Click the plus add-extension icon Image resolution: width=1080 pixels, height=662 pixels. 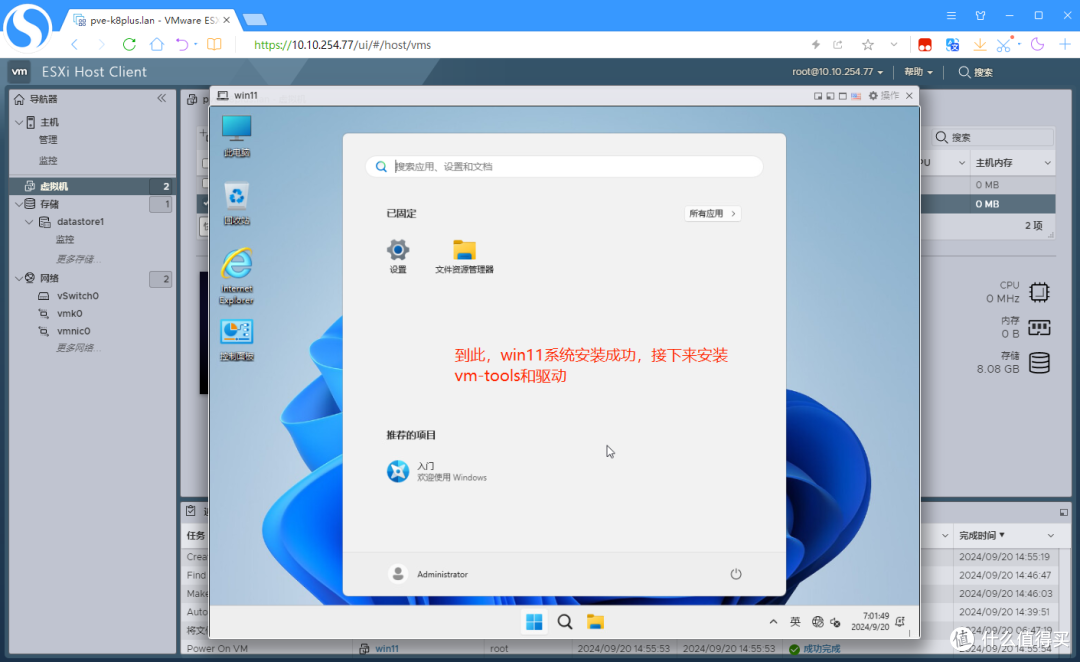[x=1065, y=45]
